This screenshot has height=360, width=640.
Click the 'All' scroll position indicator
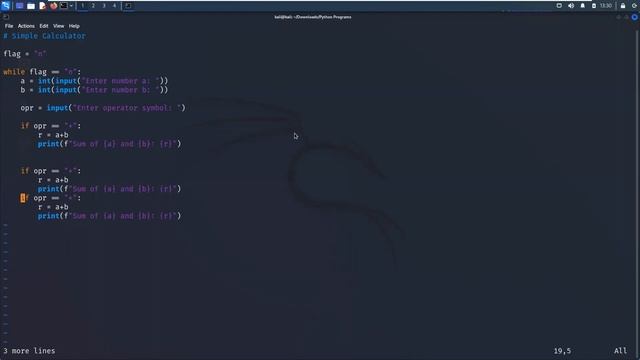tap(620, 351)
